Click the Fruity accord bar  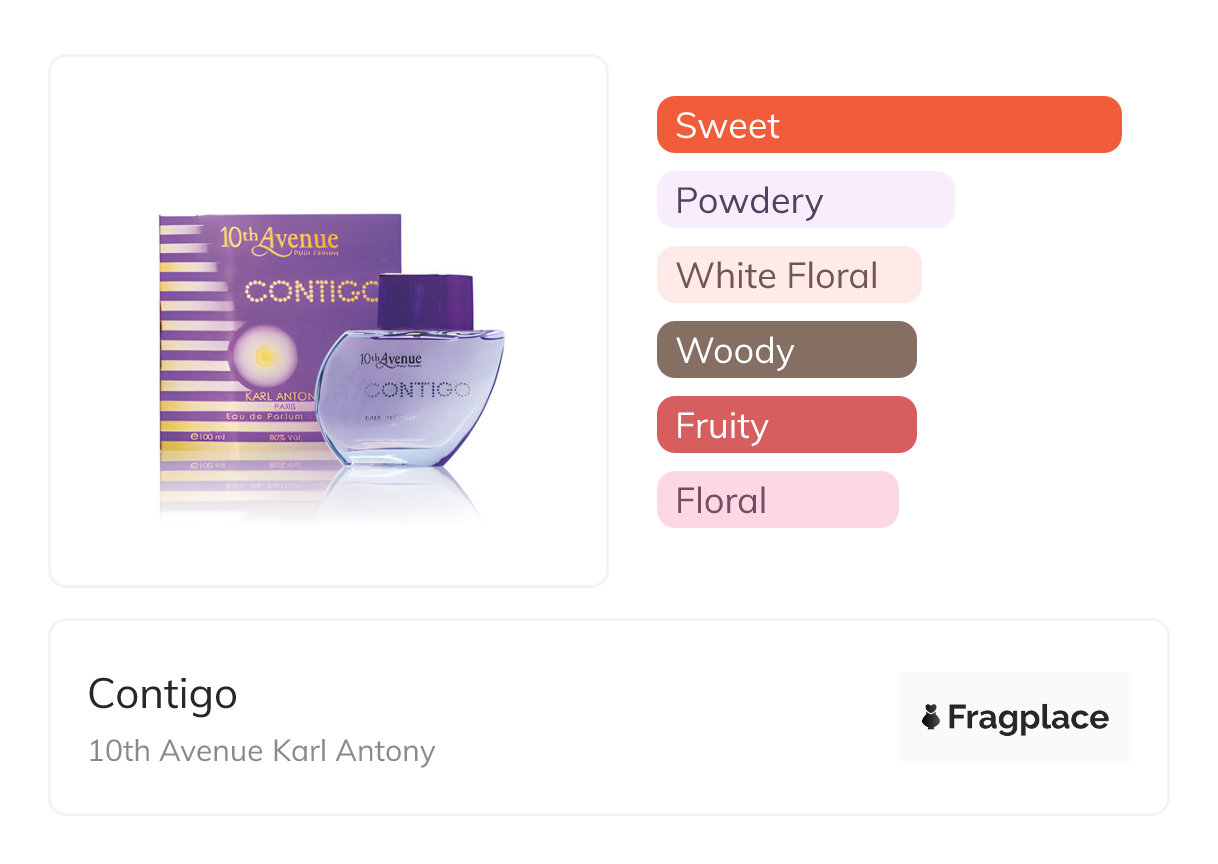tap(786, 425)
